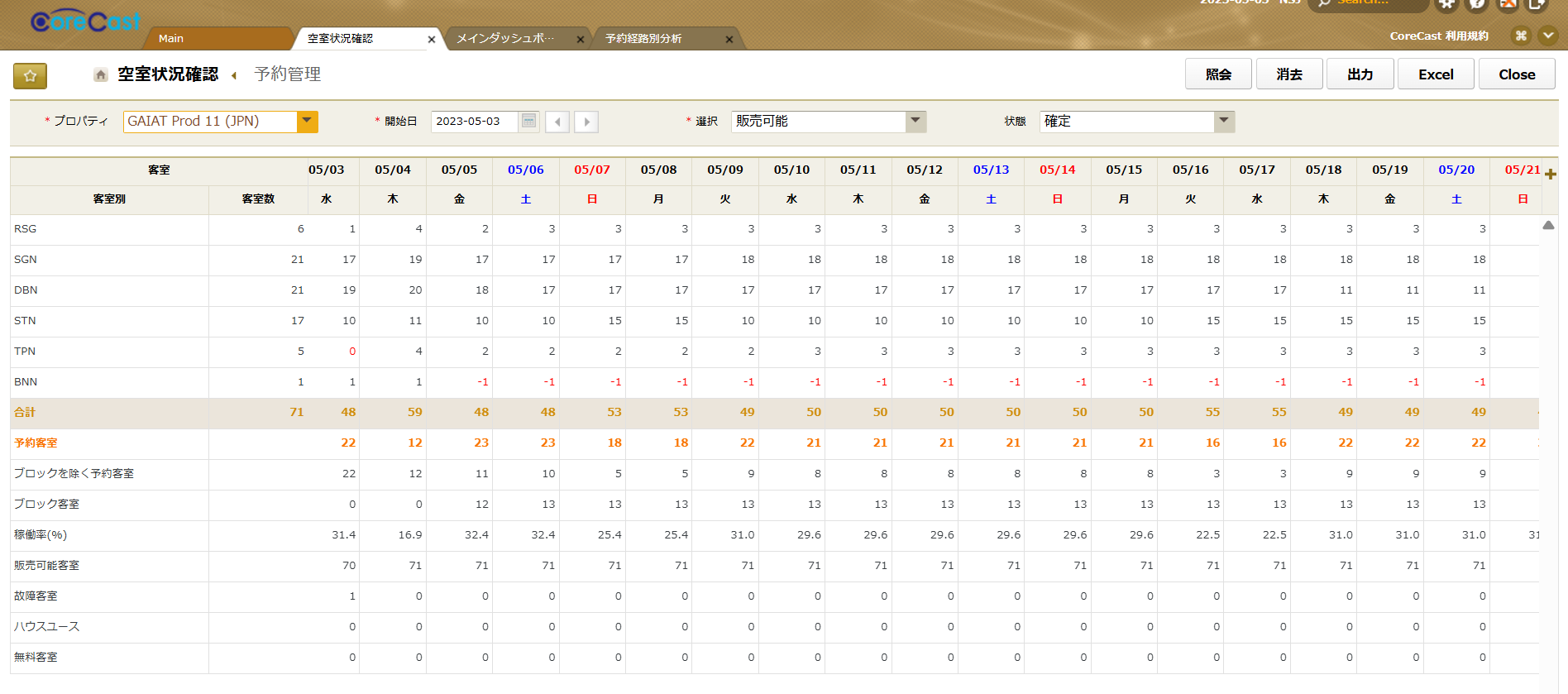Expand the プロパティ dropdown
Viewport: 1568px width, 694px height.
(x=307, y=122)
